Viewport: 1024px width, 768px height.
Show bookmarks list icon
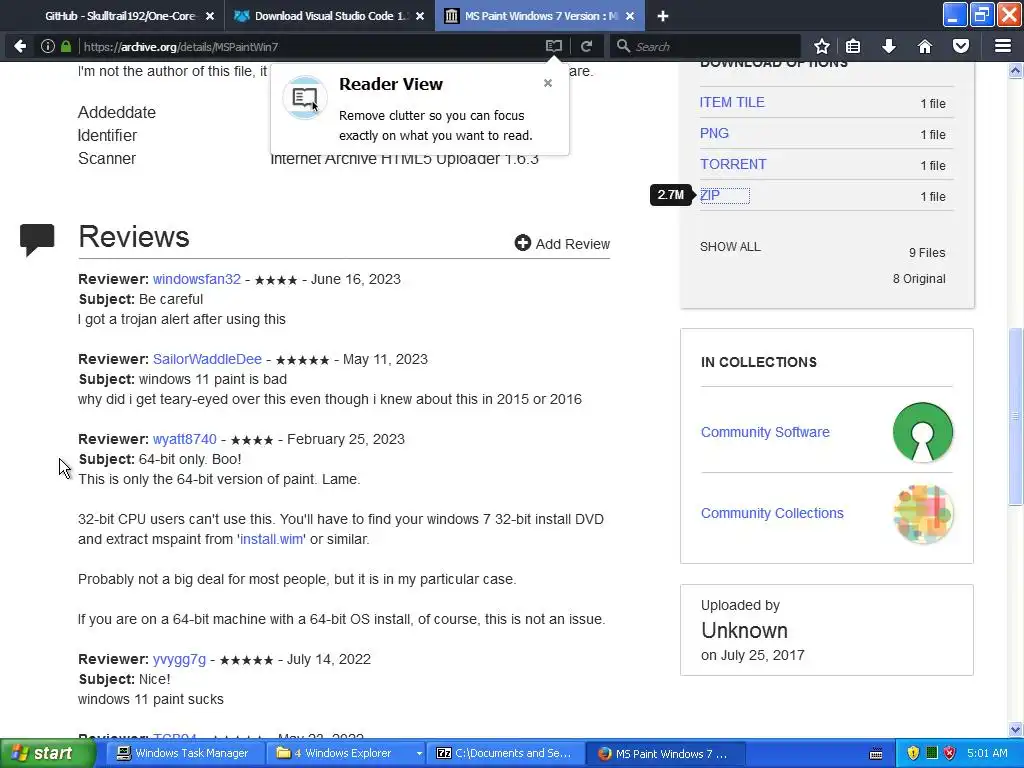[x=853, y=46]
